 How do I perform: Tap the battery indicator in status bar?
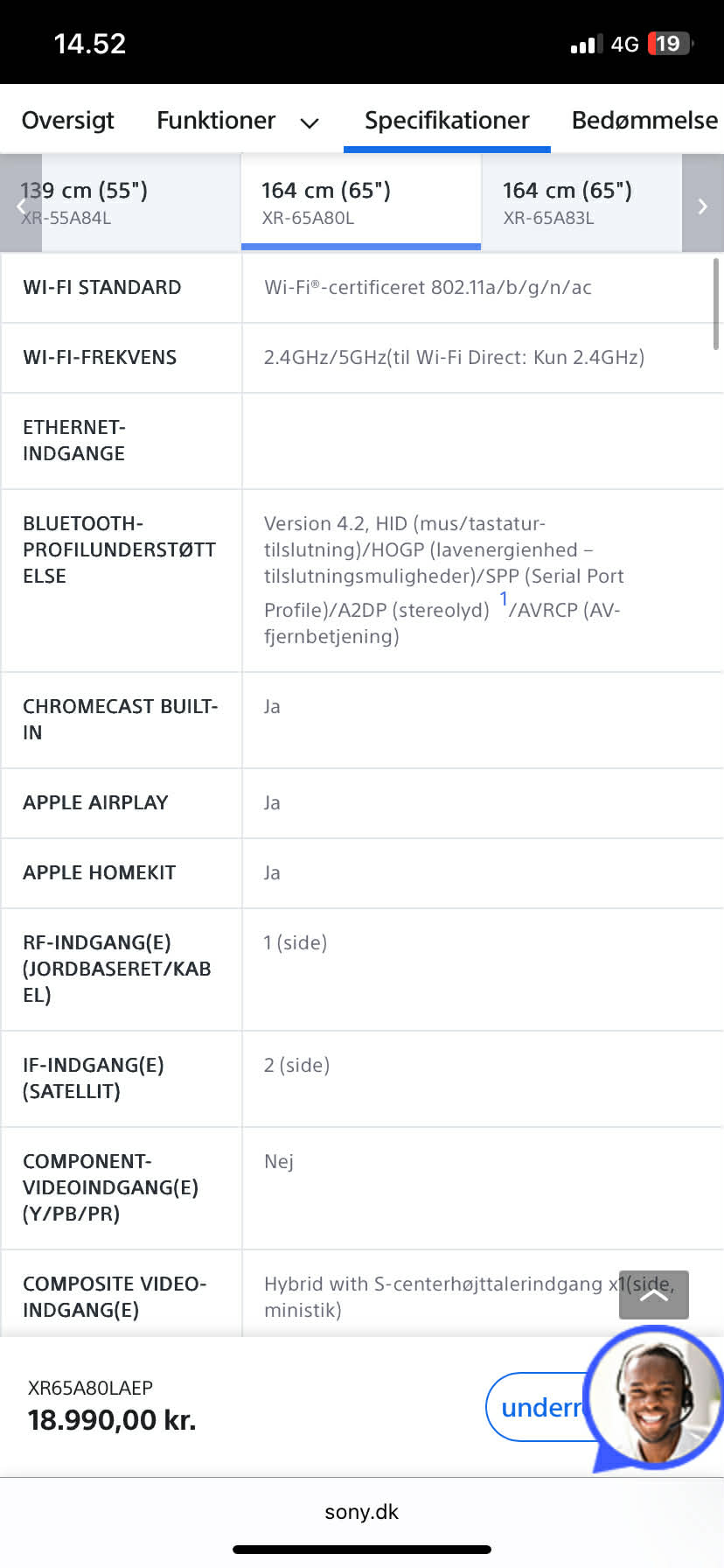tap(670, 44)
